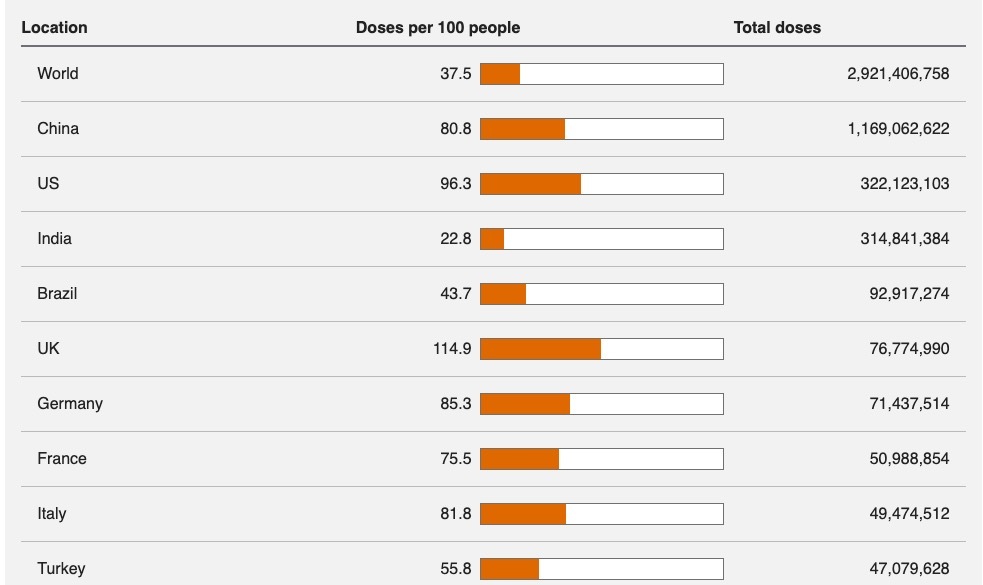Image resolution: width=983 pixels, height=585 pixels.
Task: Click Germany's 85.3 doses value
Action: coord(455,404)
